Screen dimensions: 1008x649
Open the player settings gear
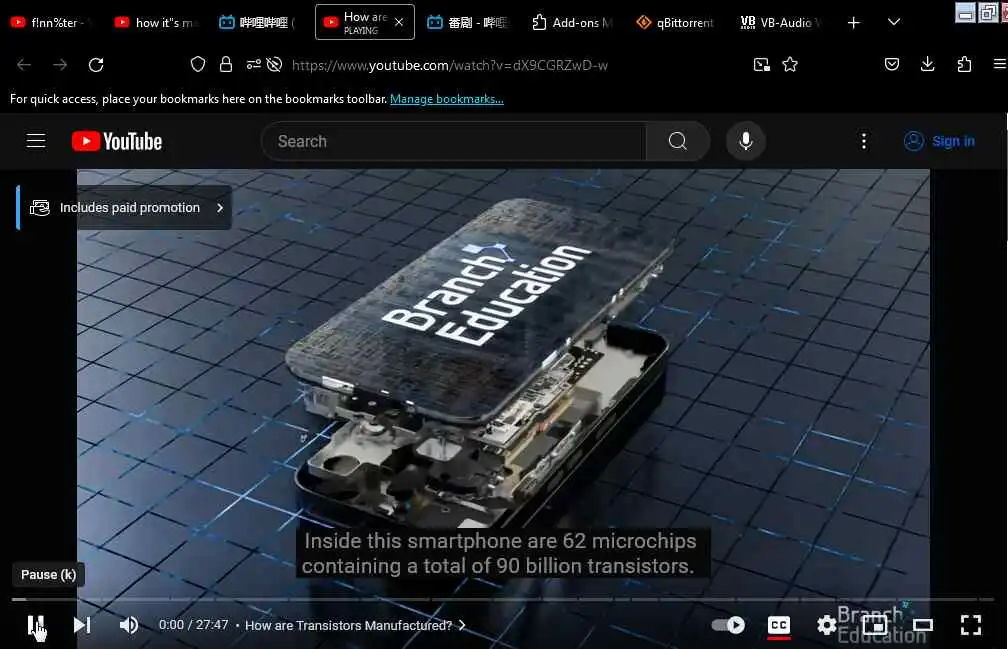(826, 625)
